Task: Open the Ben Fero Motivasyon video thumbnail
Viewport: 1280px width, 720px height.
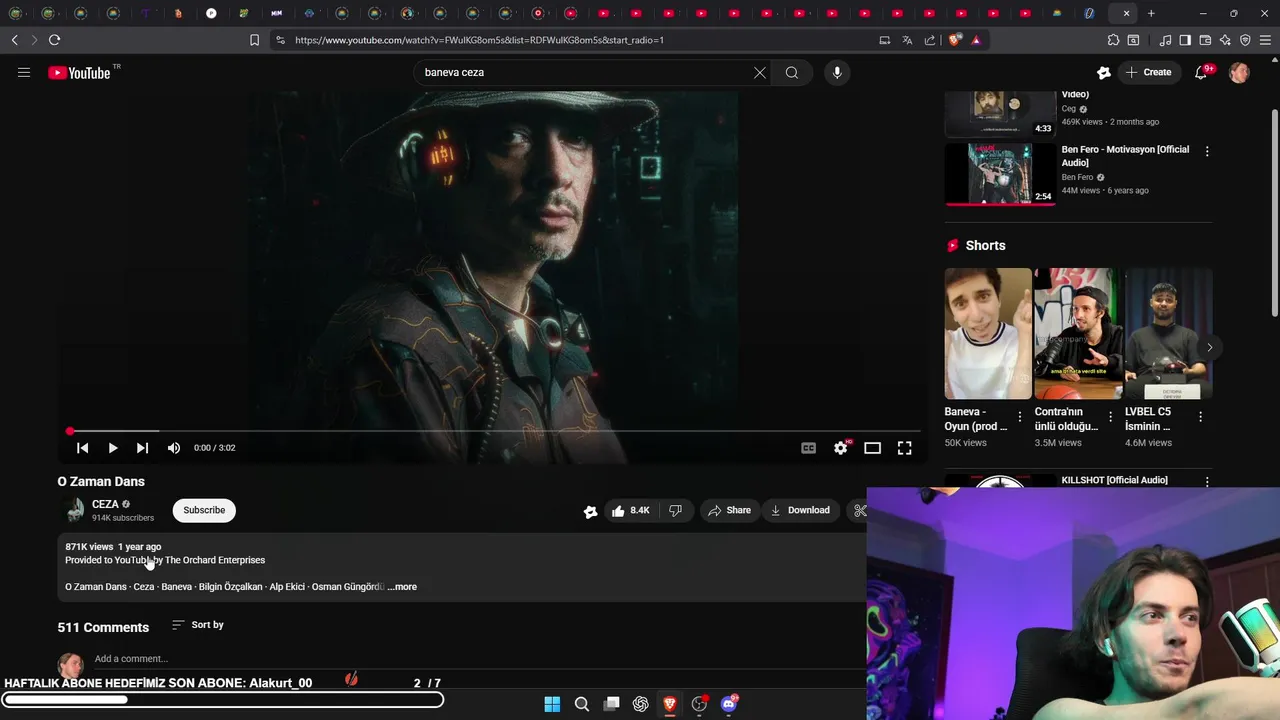Action: (x=1000, y=174)
